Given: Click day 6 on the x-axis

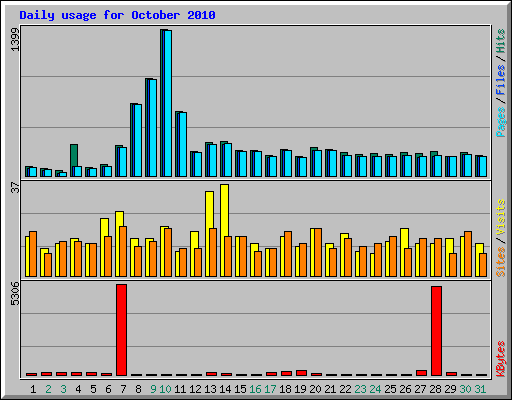Looking at the screenshot, I should click(108, 389).
